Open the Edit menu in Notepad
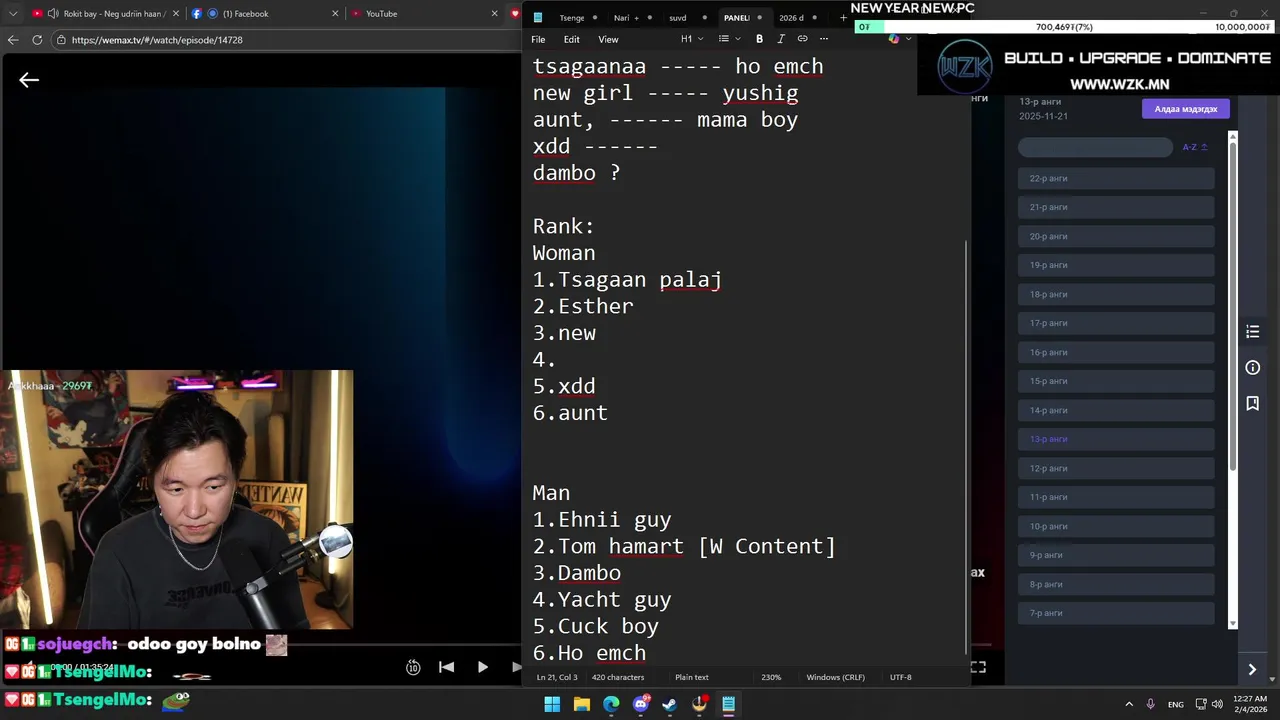 tap(571, 39)
